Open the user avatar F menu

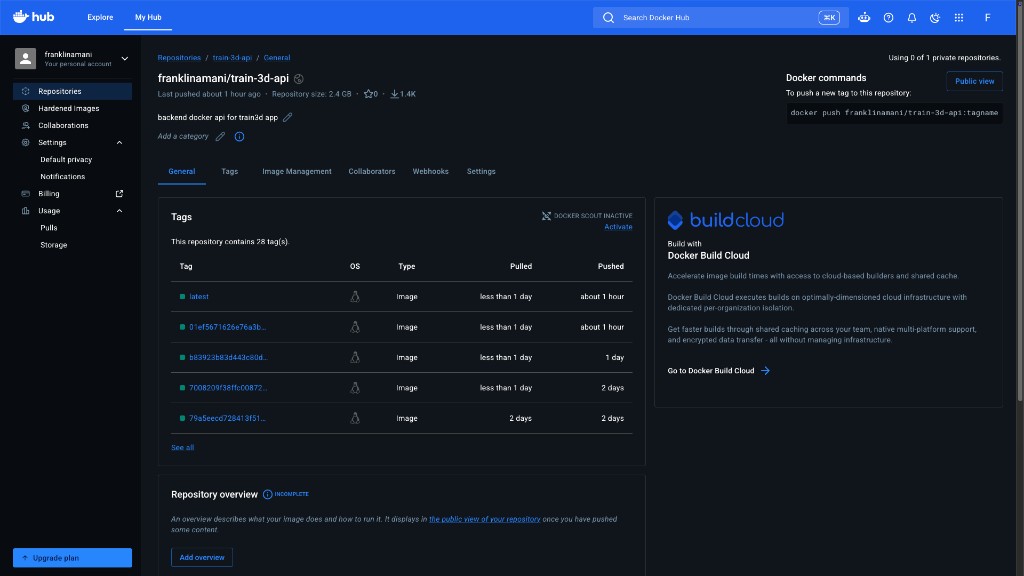click(x=987, y=18)
